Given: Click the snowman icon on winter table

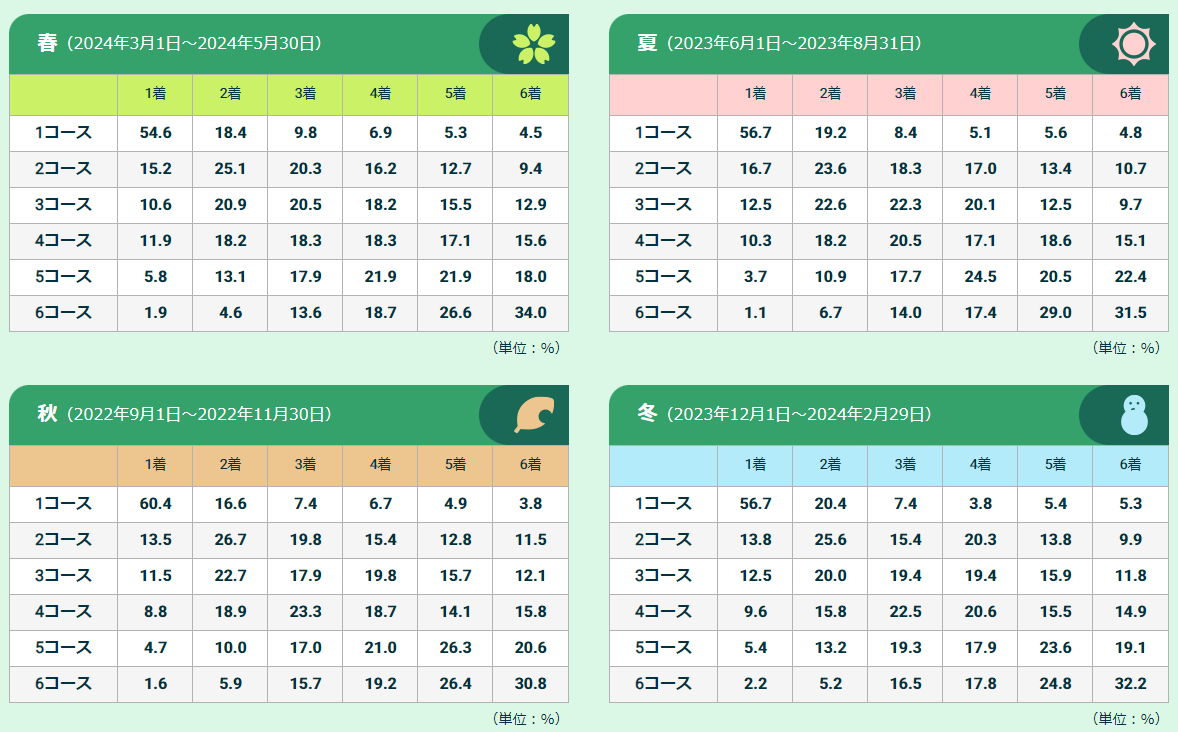Looking at the screenshot, I should click(1134, 415).
